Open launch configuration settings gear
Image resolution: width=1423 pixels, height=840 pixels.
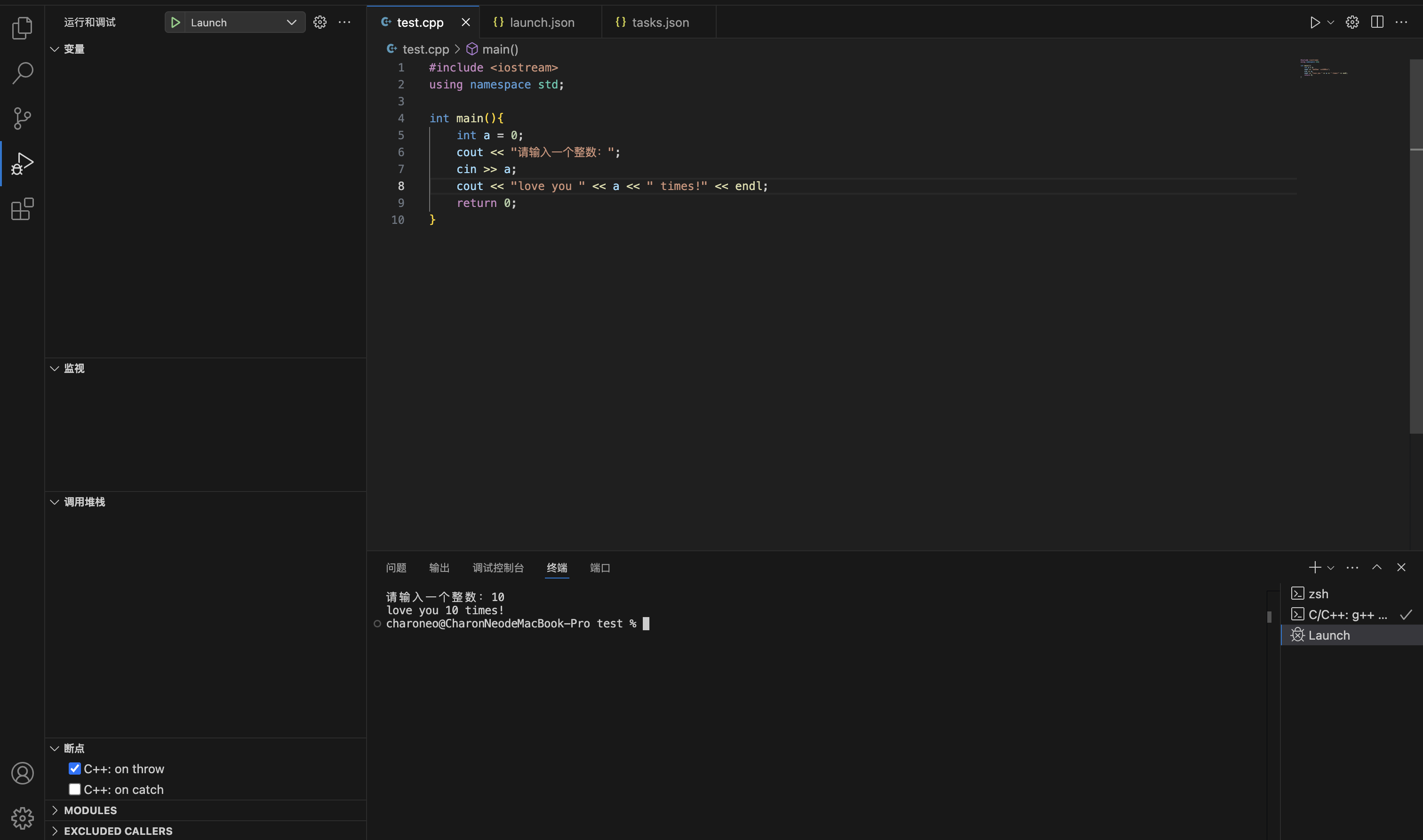point(320,22)
